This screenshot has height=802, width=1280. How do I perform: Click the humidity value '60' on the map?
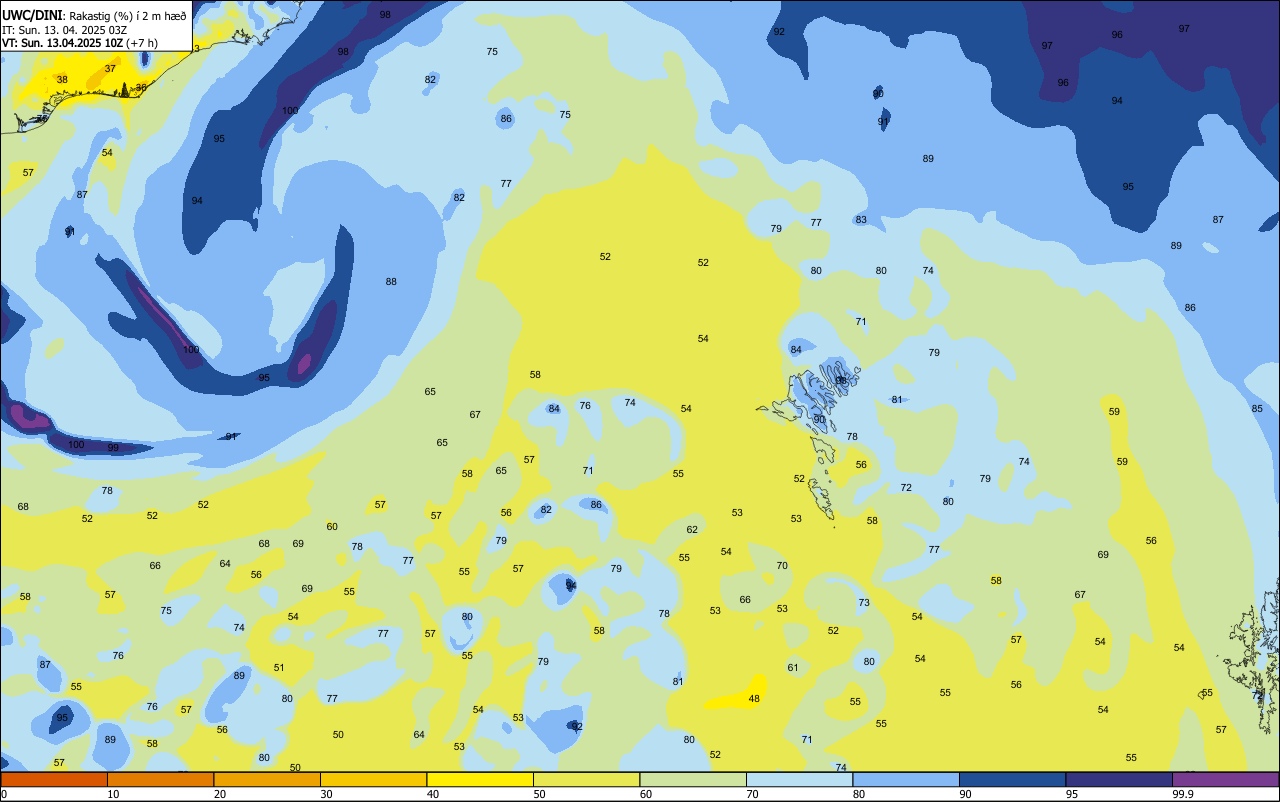pyautogui.click(x=332, y=526)
